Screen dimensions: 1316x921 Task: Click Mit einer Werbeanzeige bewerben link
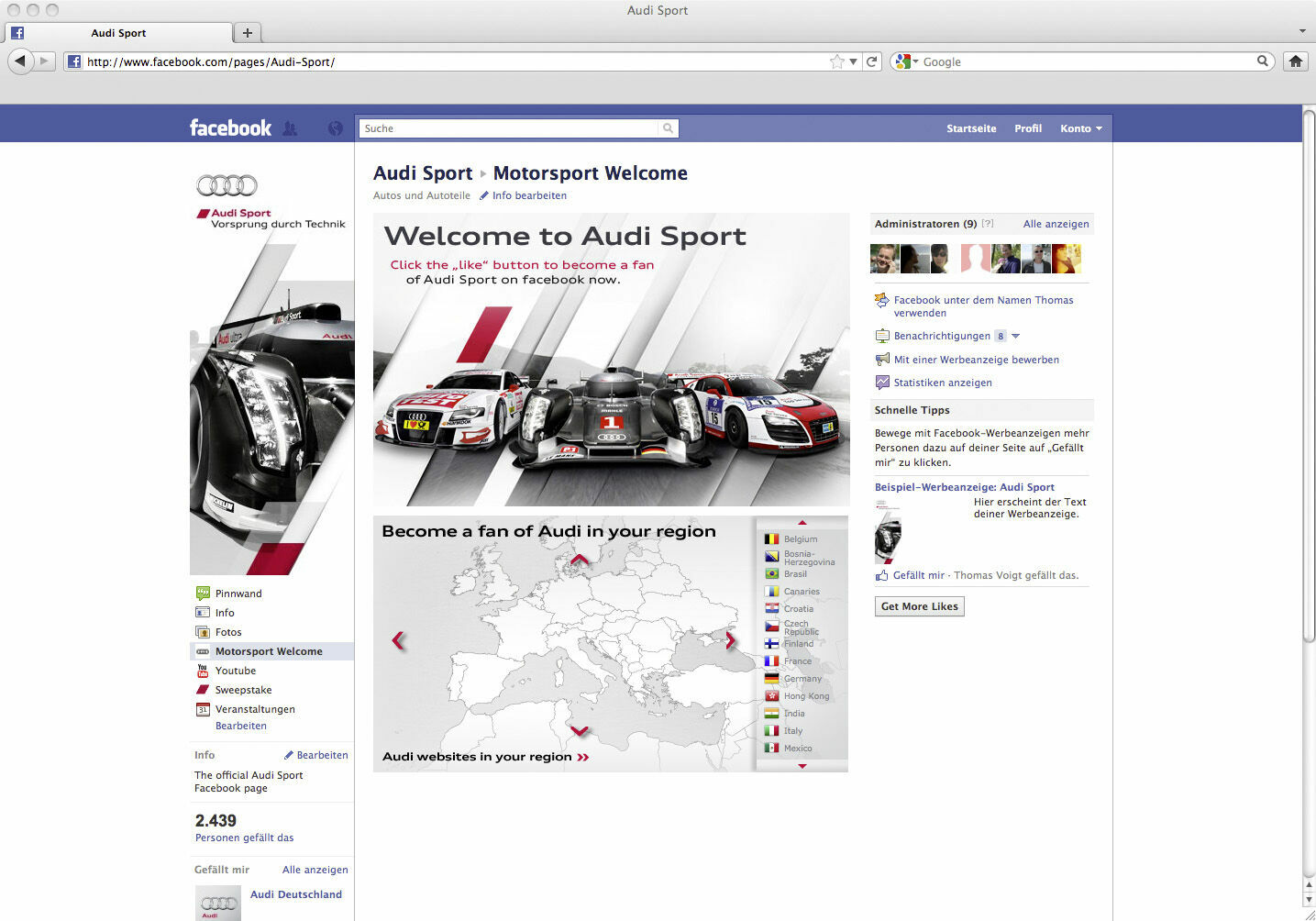pyautogui.click(x=977, y=360)
